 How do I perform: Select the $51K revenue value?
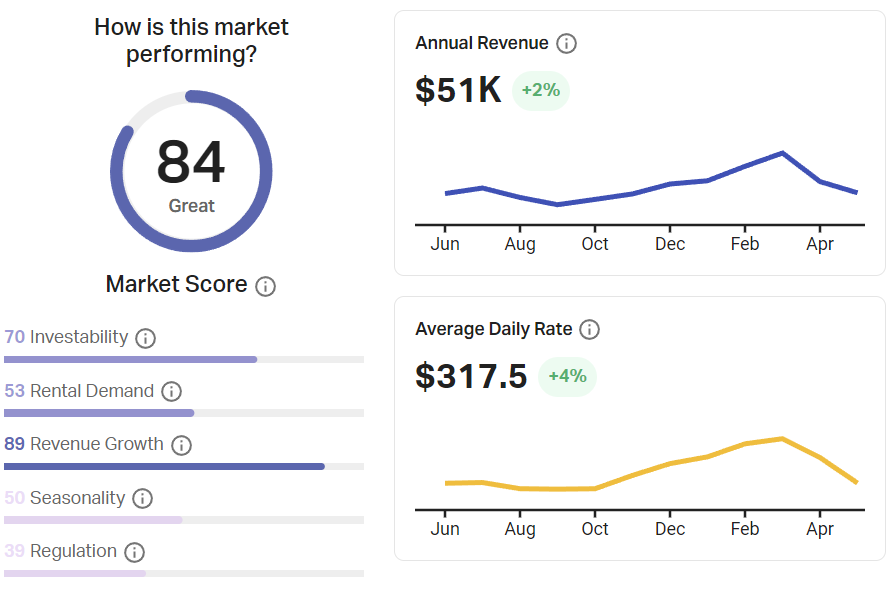pos(458,91)
